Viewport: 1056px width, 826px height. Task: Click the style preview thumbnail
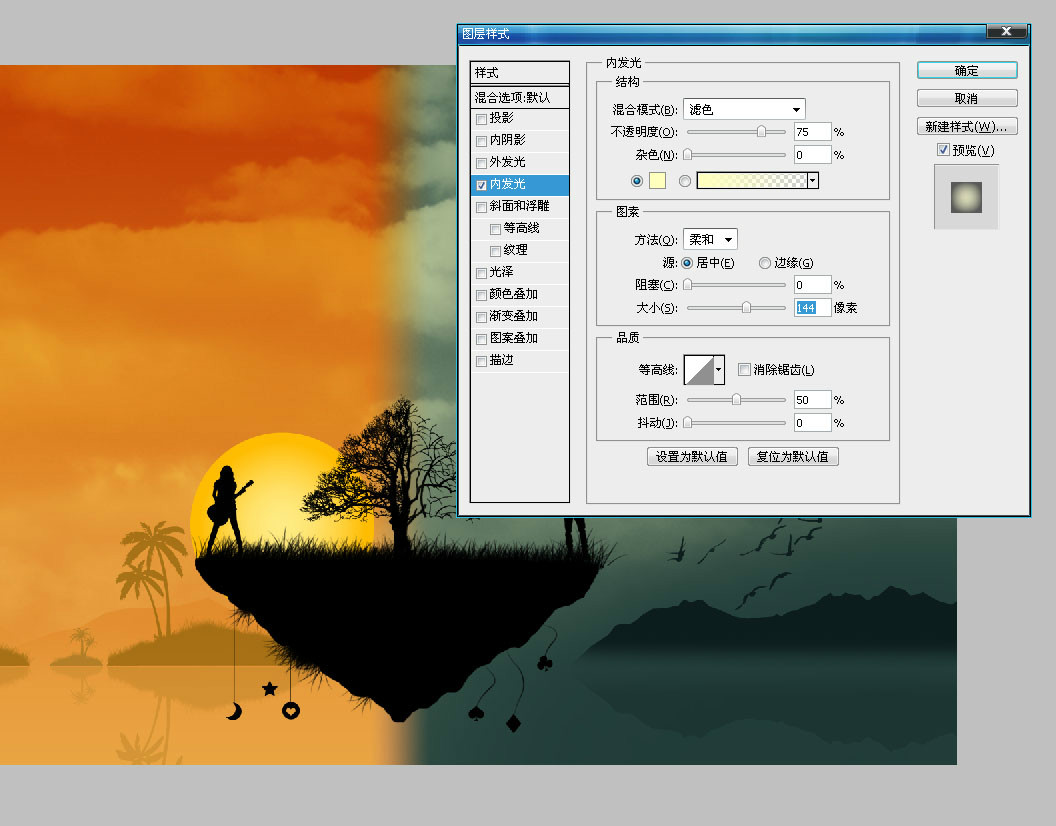pos(966,197)
